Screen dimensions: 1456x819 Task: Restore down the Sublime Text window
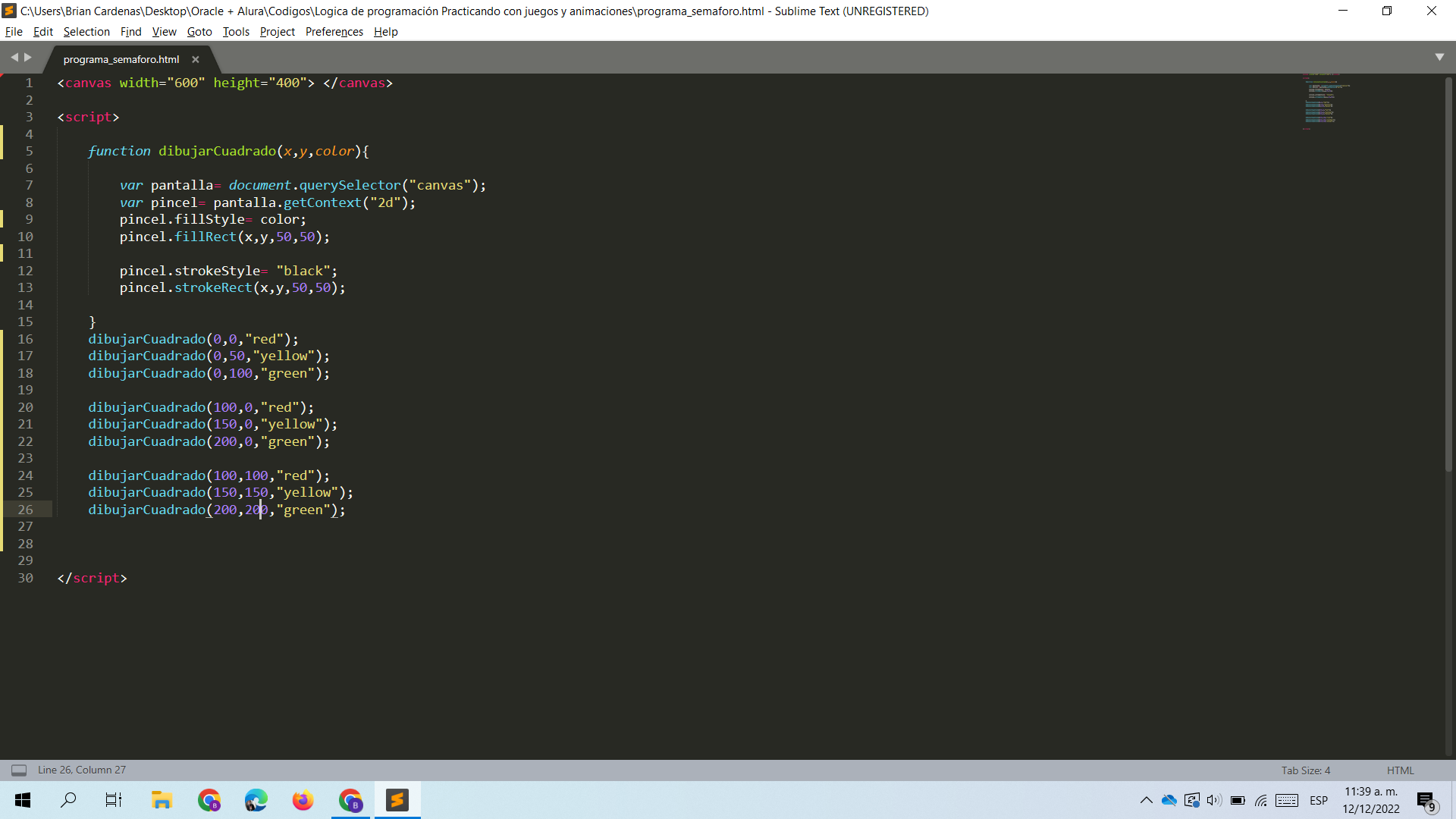coord(1387,11)
